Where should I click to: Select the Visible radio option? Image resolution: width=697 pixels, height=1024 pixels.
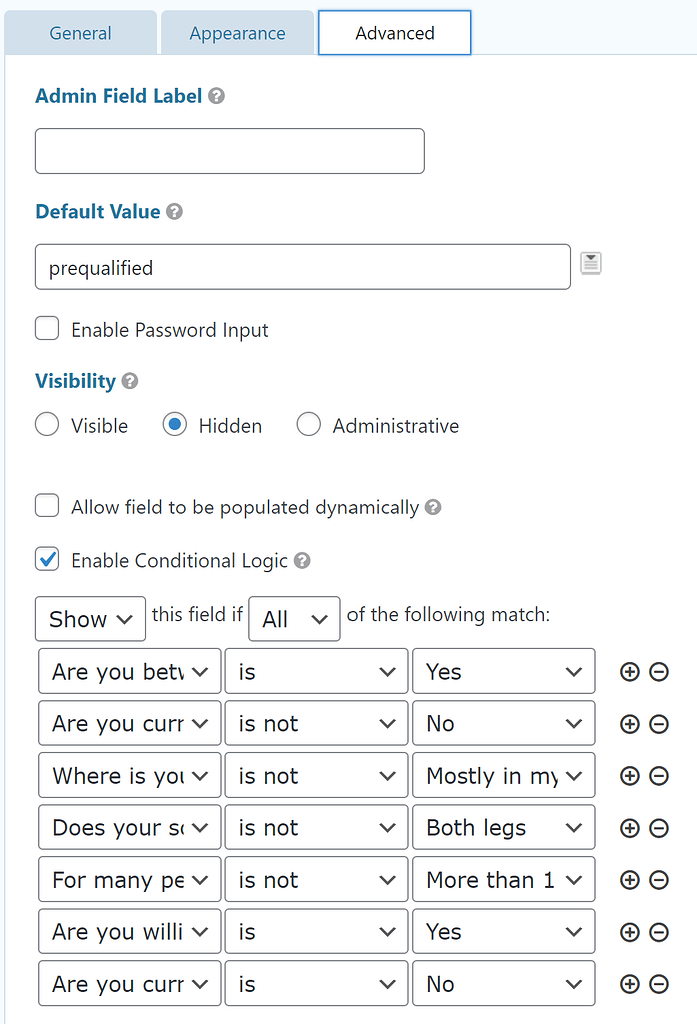47,425
